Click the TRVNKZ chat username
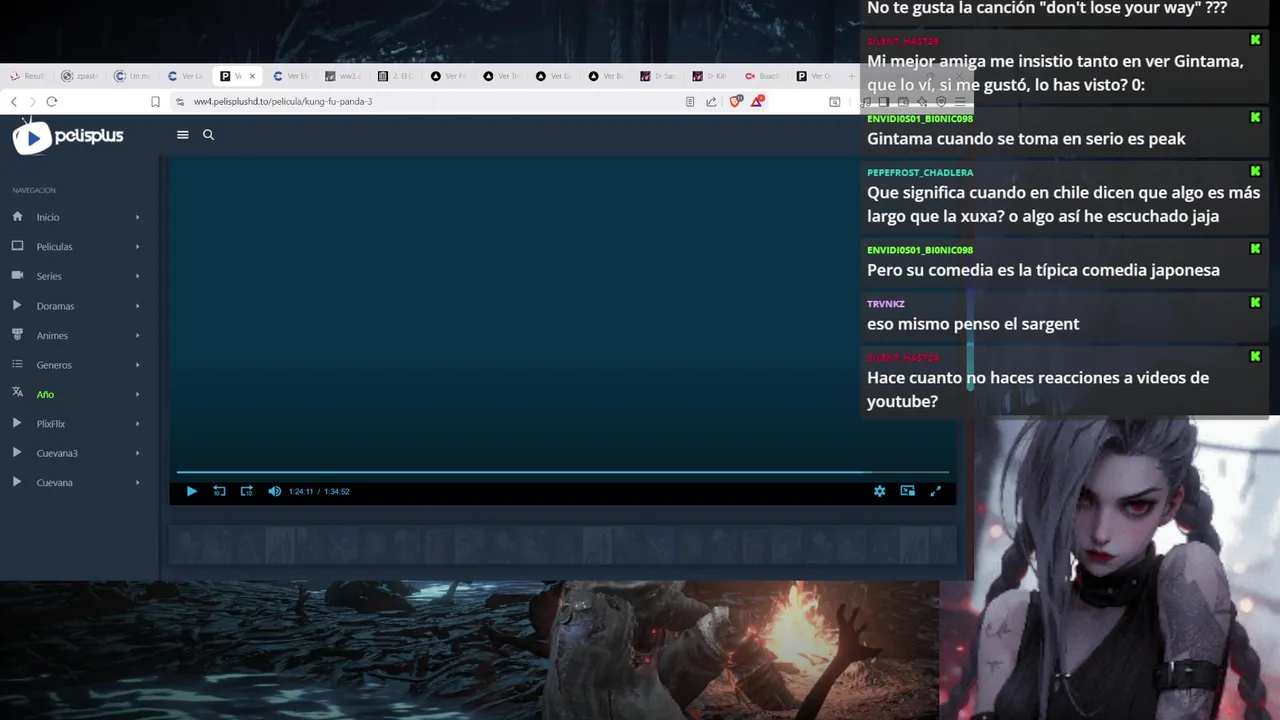 pos(886,303)
